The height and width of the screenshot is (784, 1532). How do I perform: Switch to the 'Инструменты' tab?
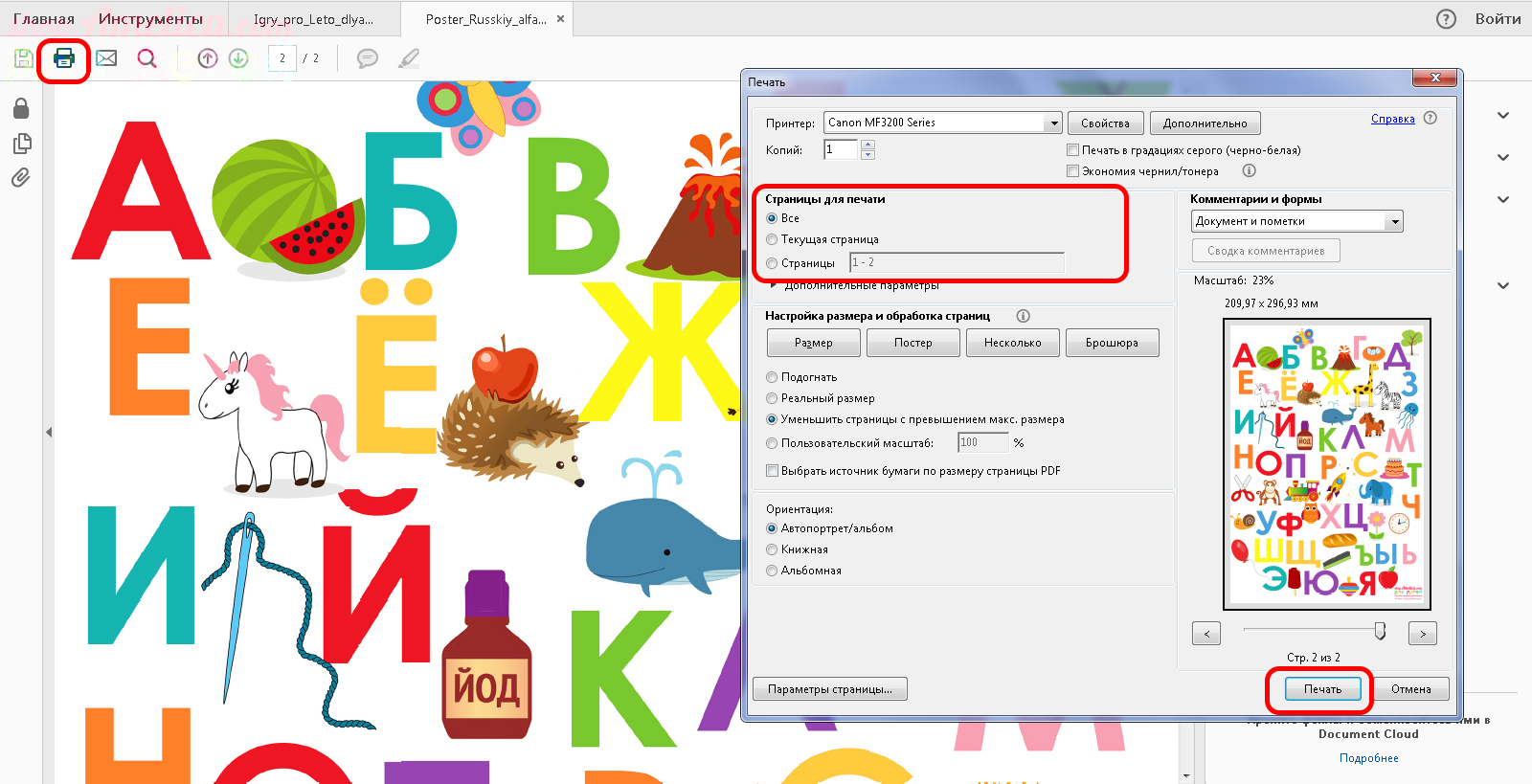click(x=150, y=19)
